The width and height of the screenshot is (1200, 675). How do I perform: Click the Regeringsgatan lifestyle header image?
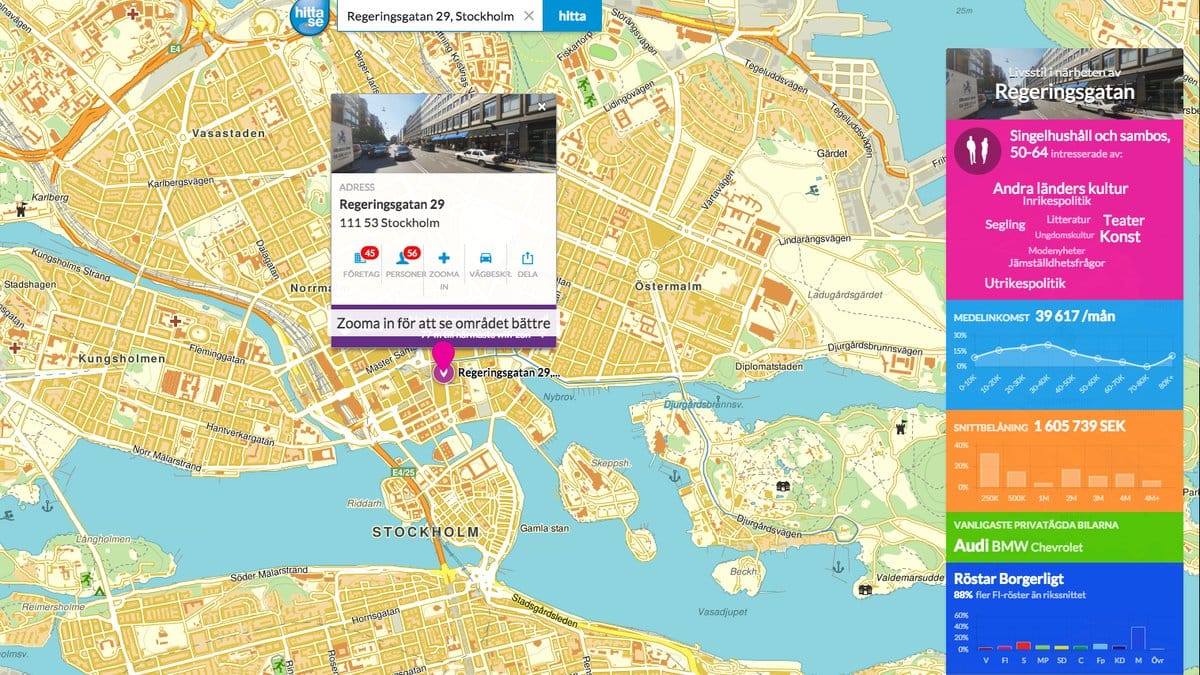click(x=1064, y=85)
